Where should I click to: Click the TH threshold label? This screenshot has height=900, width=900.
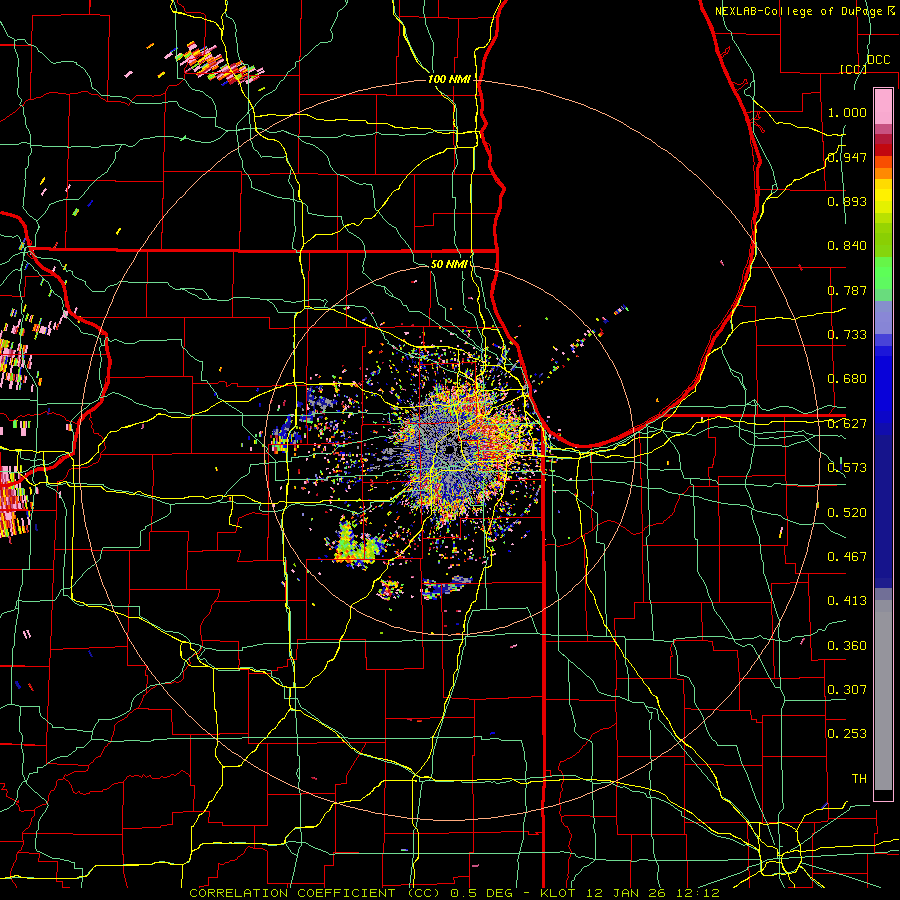click(x=859, y=779)
